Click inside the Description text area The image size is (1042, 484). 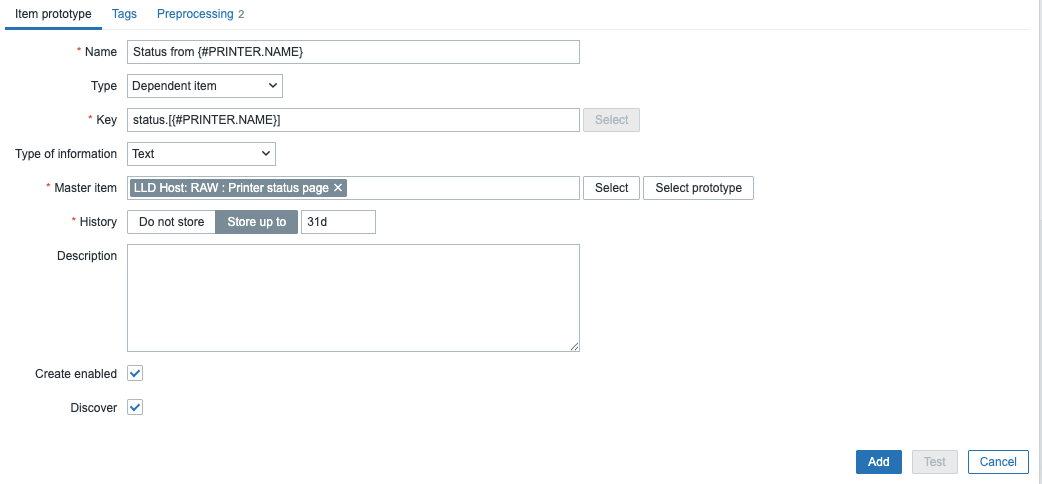tap(353, 298)
